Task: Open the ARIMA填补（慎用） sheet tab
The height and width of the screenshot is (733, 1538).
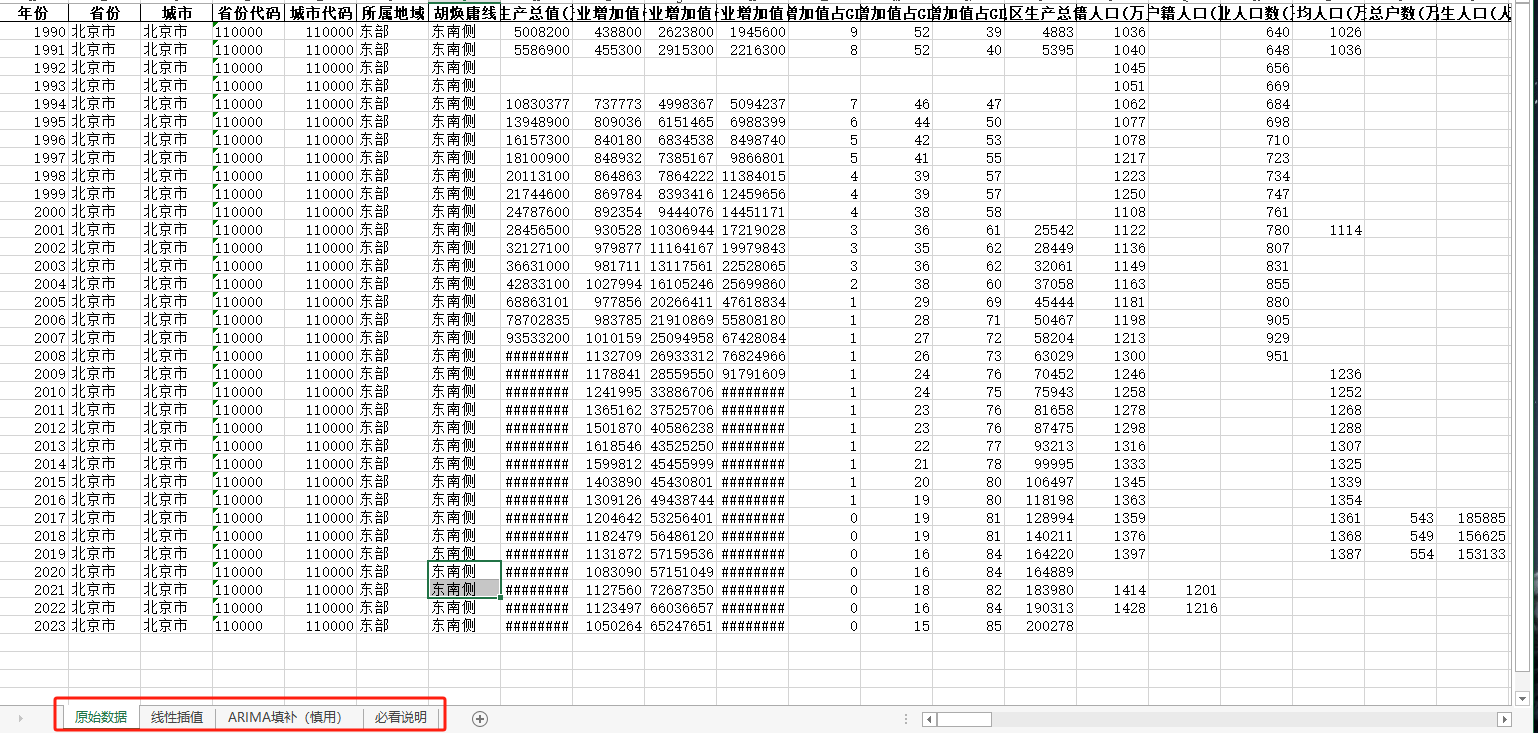Action: [x=288, y=717]
